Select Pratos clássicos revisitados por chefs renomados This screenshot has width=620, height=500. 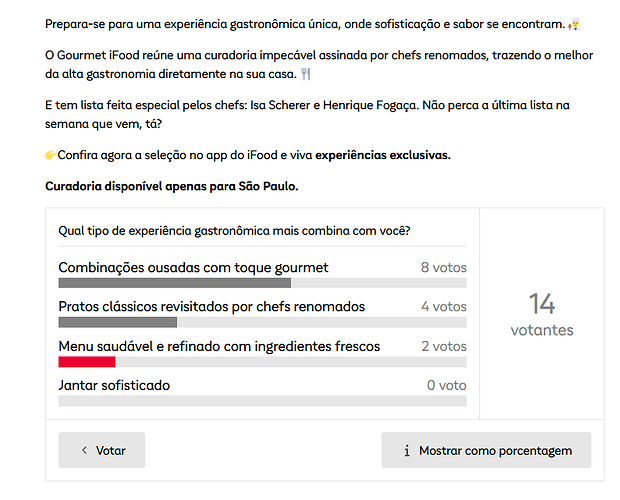click(211, 306)
